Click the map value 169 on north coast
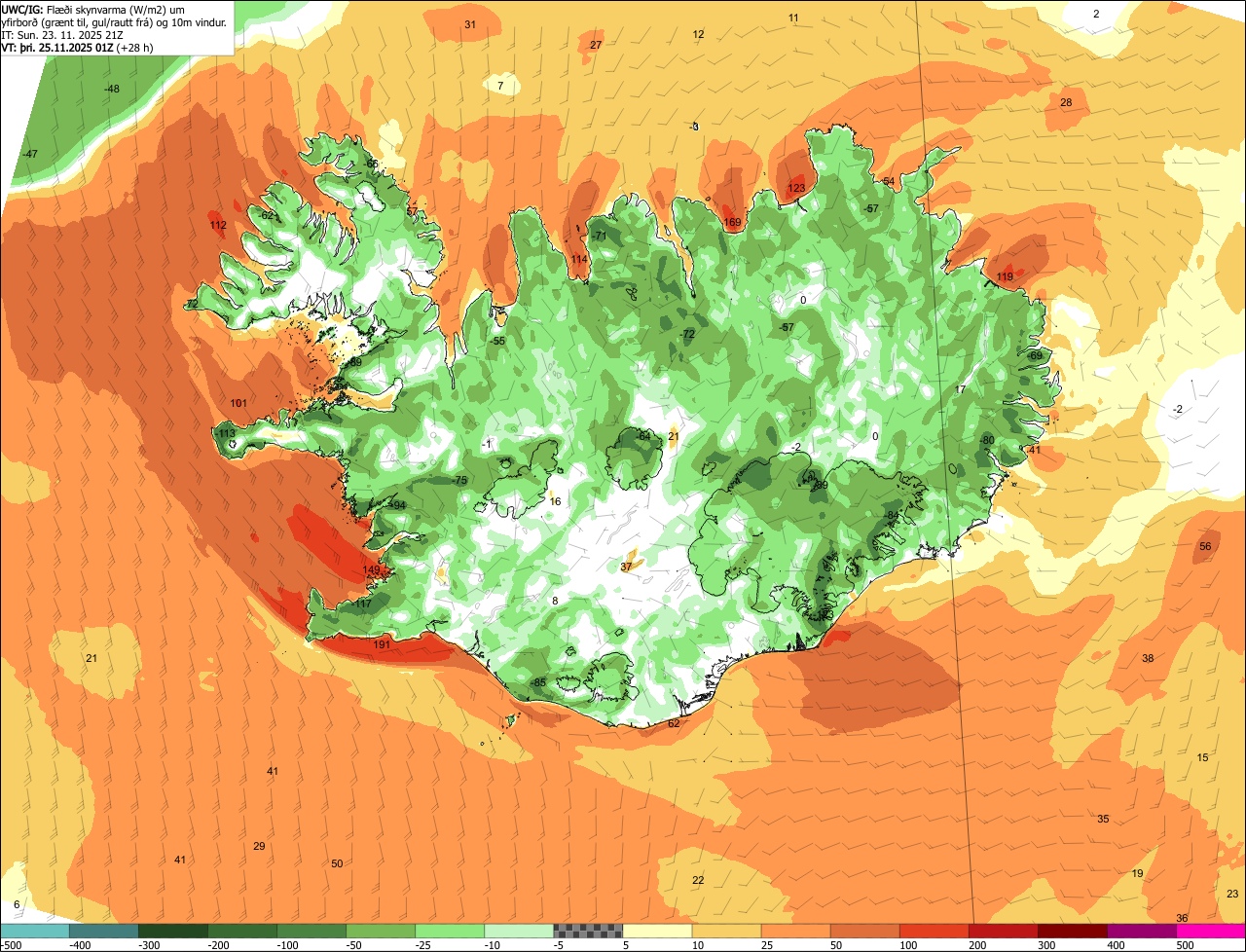 pos(732,223)
